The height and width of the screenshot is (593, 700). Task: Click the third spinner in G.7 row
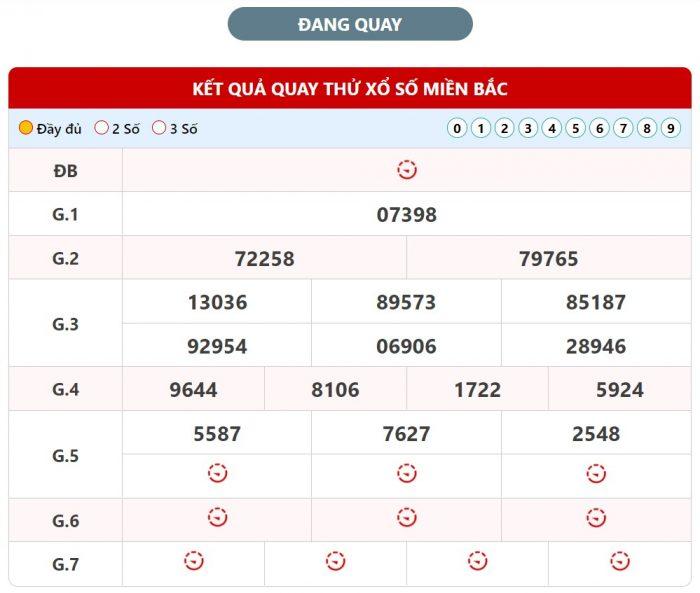(x=478, y=561)
